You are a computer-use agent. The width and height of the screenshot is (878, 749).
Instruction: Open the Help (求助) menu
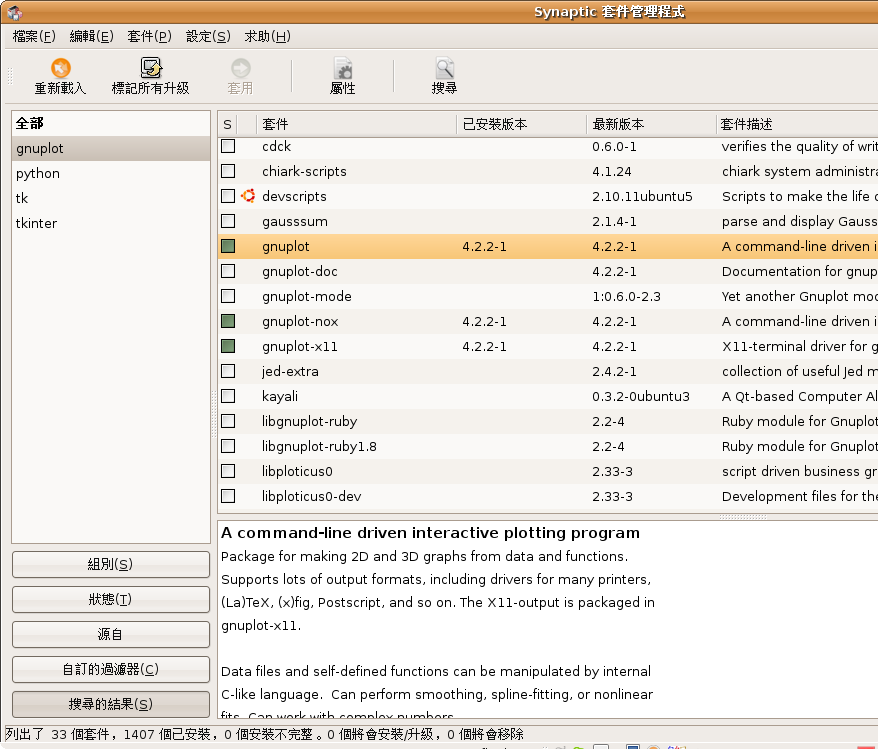click(268, 36)
